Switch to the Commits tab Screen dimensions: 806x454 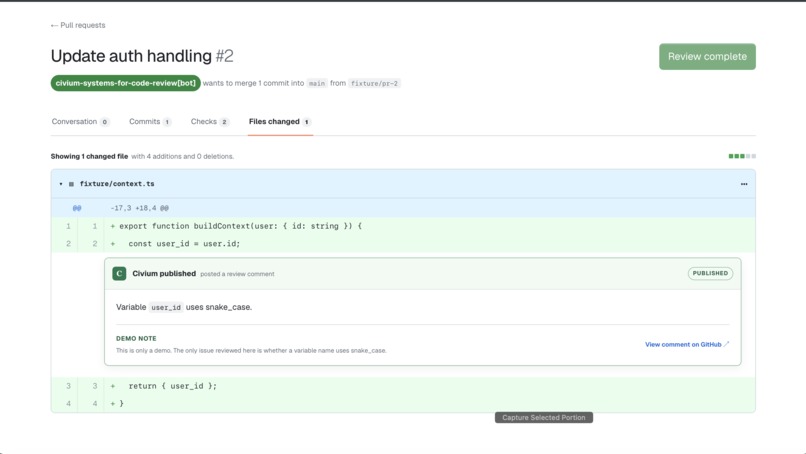click(x=150, y=122)
